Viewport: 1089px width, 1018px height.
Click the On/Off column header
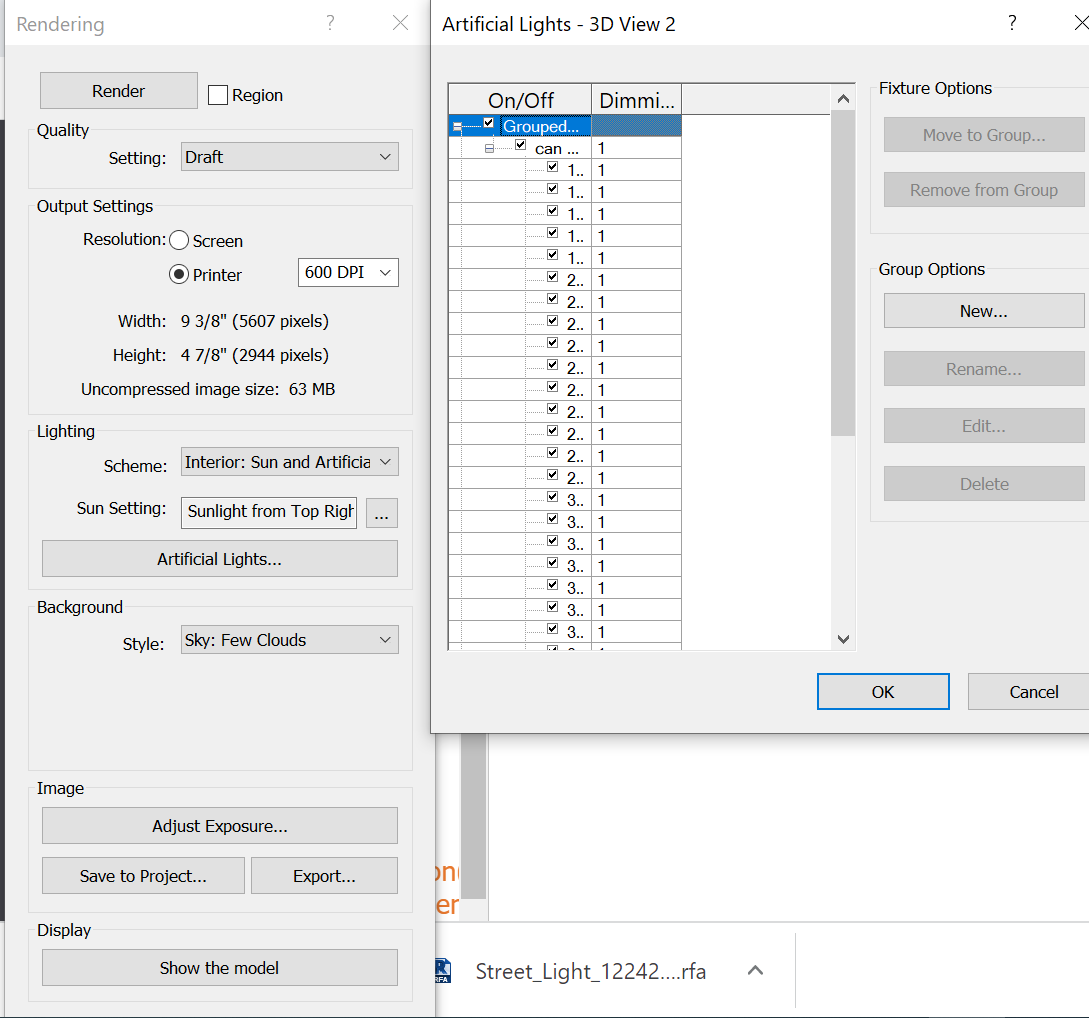pyautogui.click(x=520, y=100)
